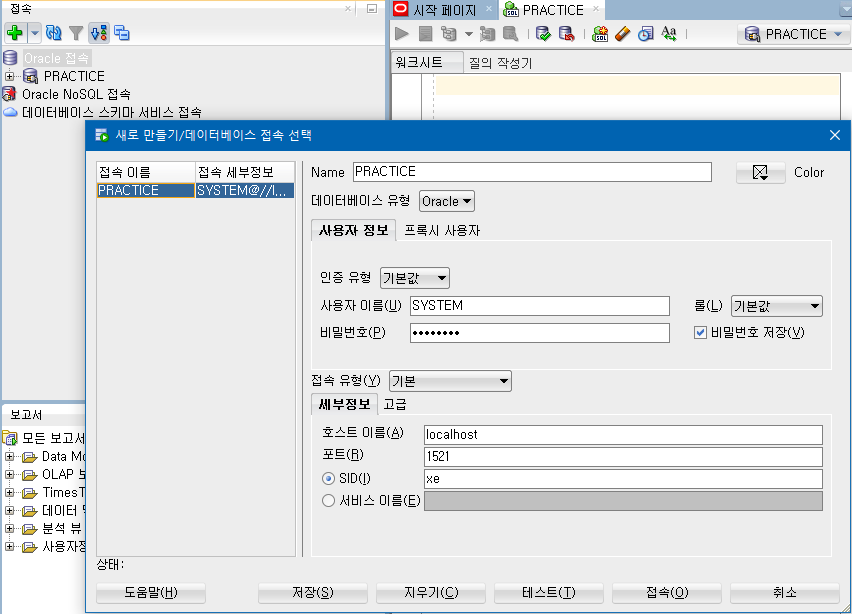852x614 pixels.
Task: Open the arrow next to green plus
Action: pyautogui.click(x=34, y=33)
